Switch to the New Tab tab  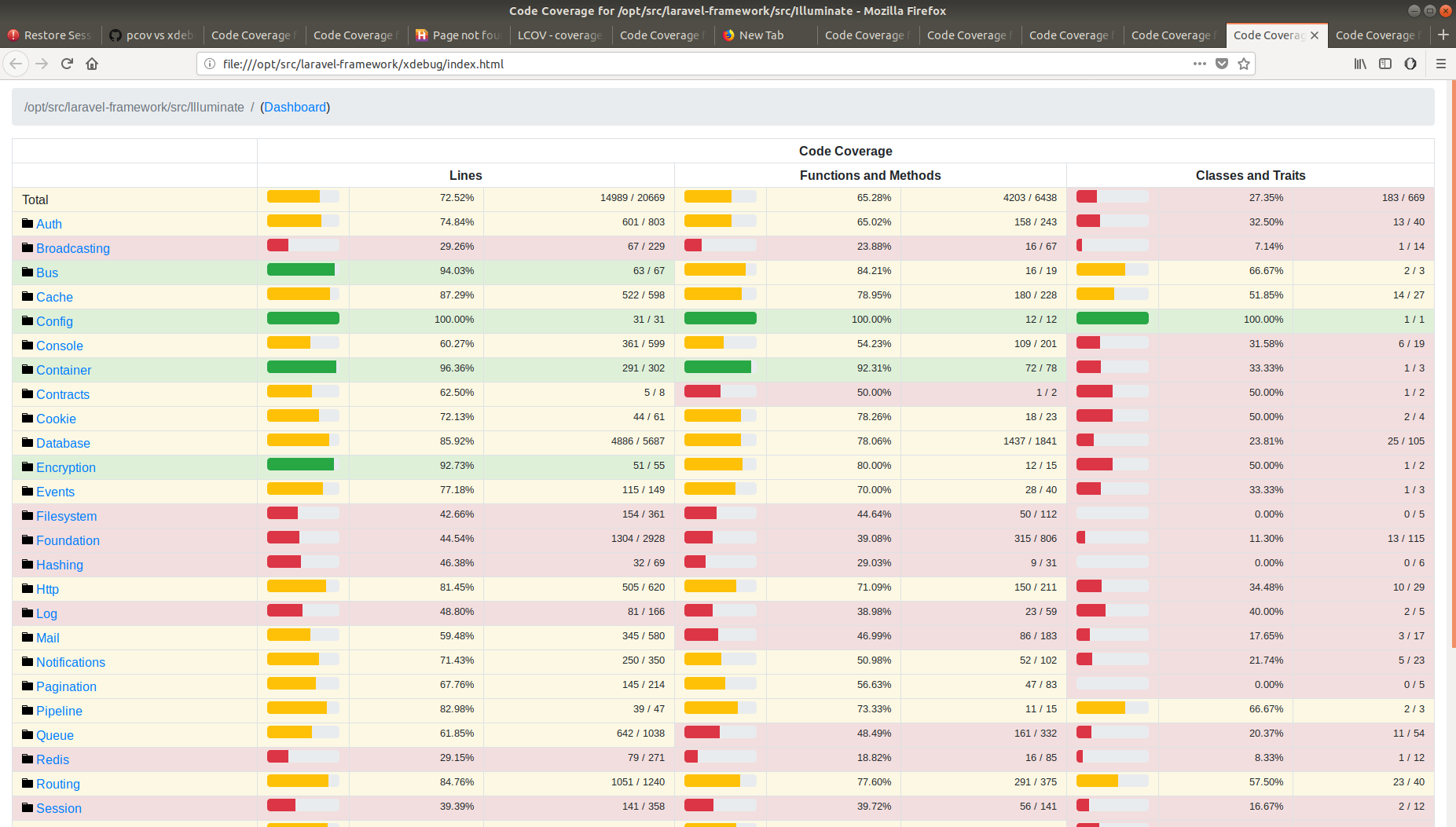click(765, 35)
